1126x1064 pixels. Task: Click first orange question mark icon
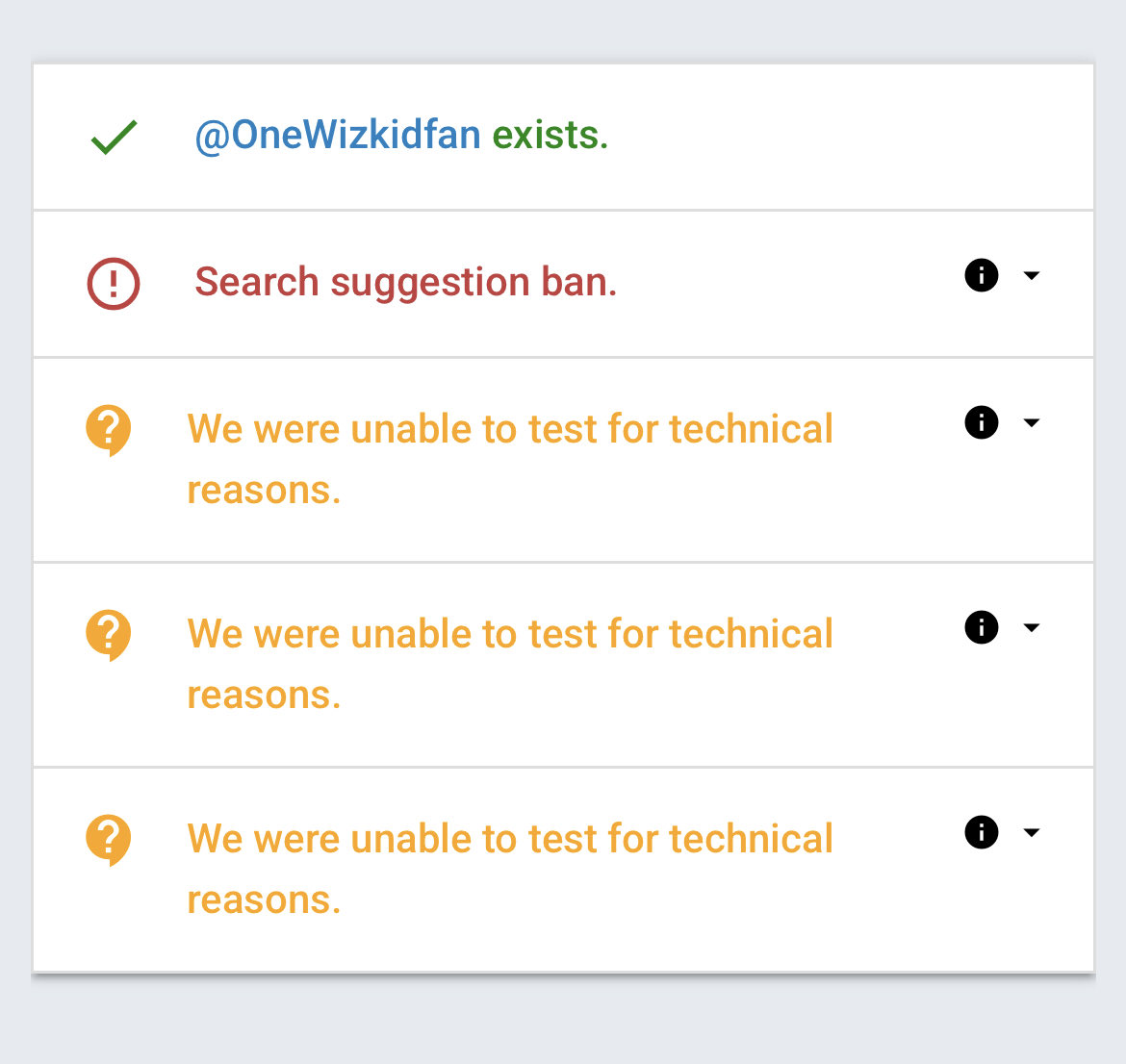coord(109,429)
